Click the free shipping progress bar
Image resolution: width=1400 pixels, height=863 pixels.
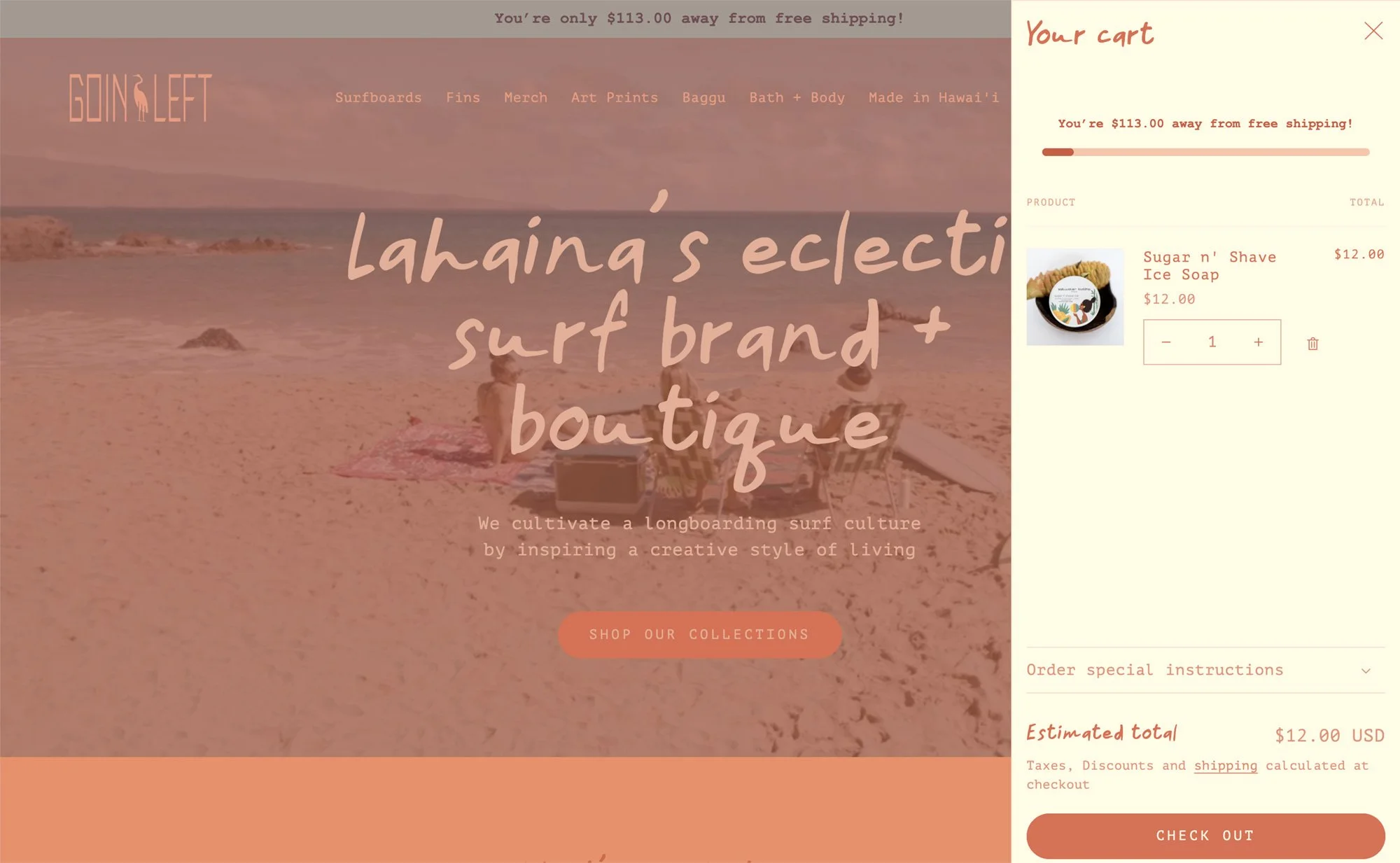click(x=1205, y=152)
